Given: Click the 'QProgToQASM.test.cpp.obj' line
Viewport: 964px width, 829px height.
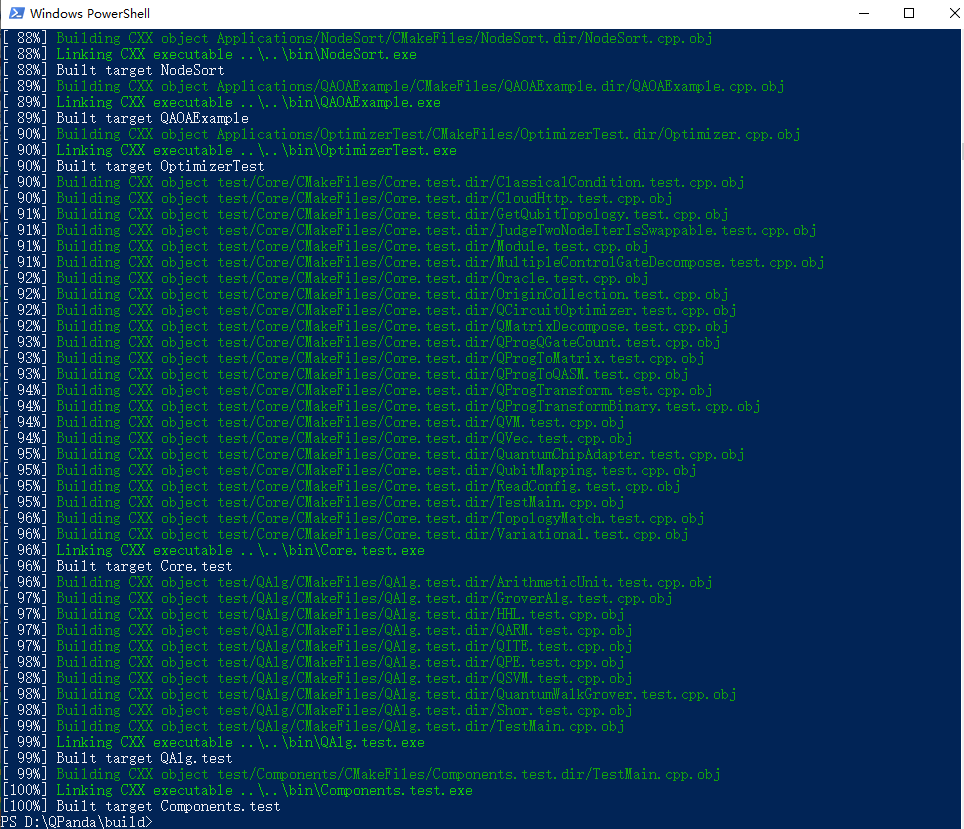Looking at the screenshot, I should (346, 374).
